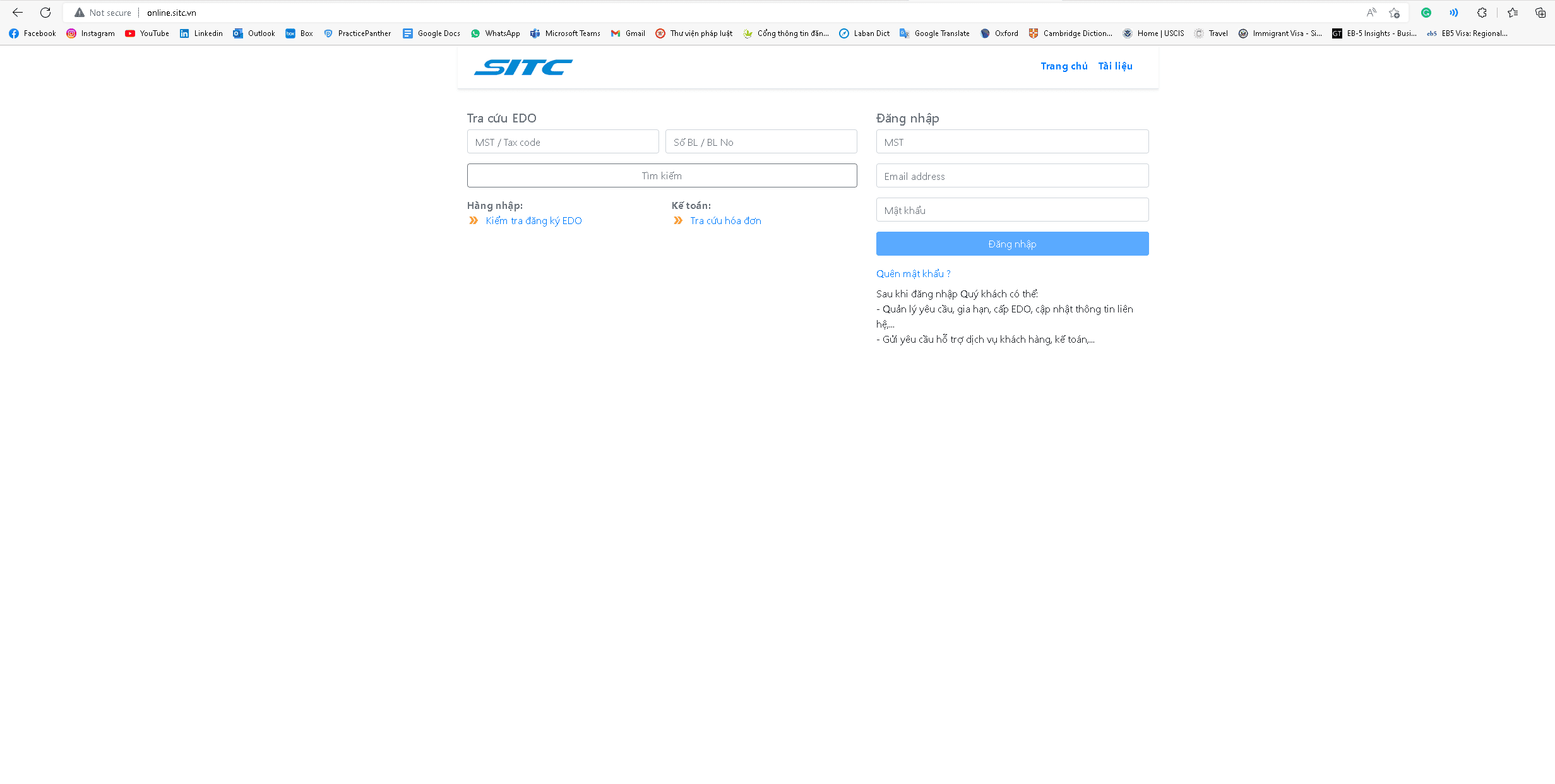Open the Trang chủ menu item

pyautogui.click(x=1064, y=66)
